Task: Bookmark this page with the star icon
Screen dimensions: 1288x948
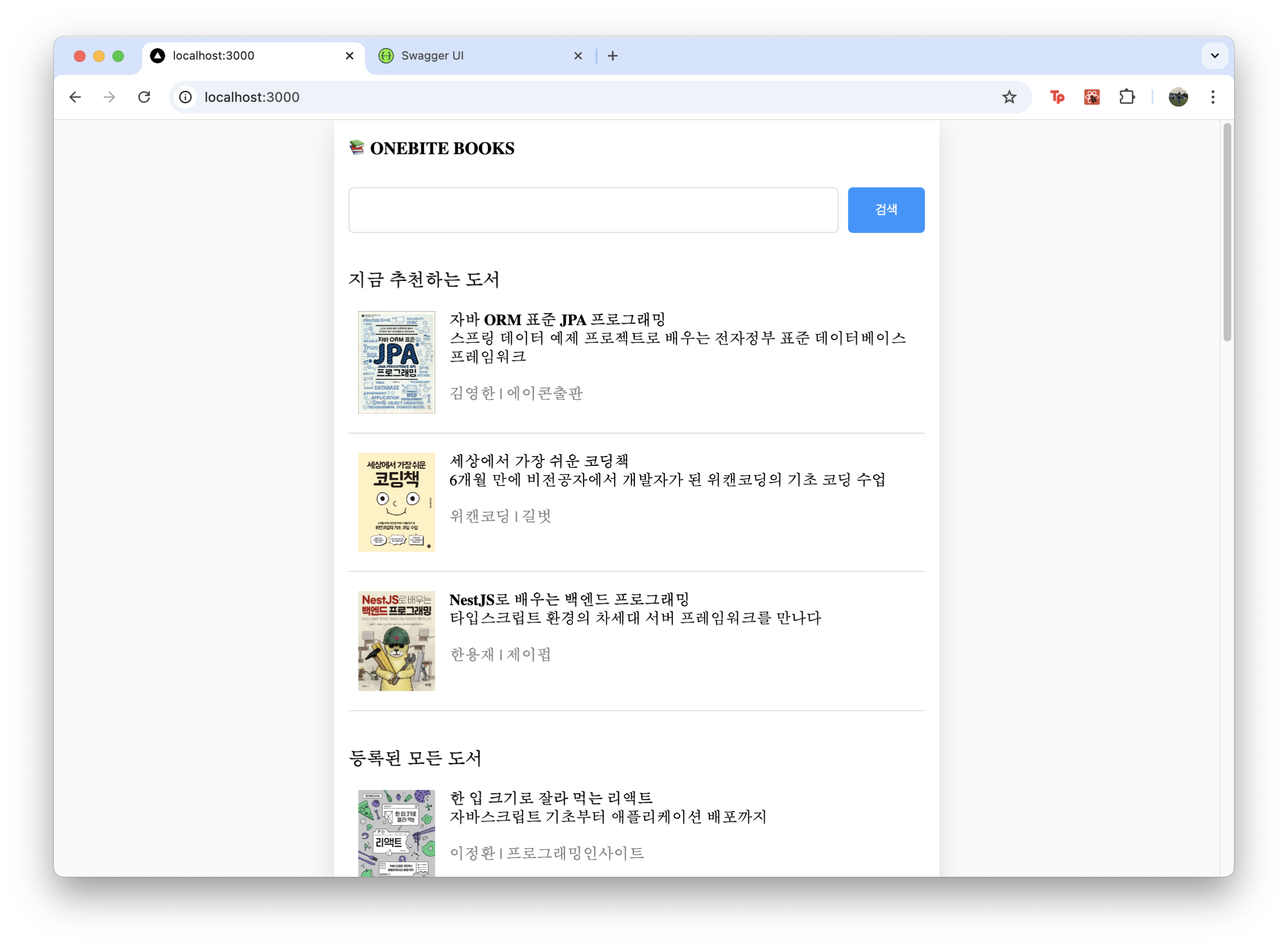Action: pyautogui.click(x=1009, y=97)
